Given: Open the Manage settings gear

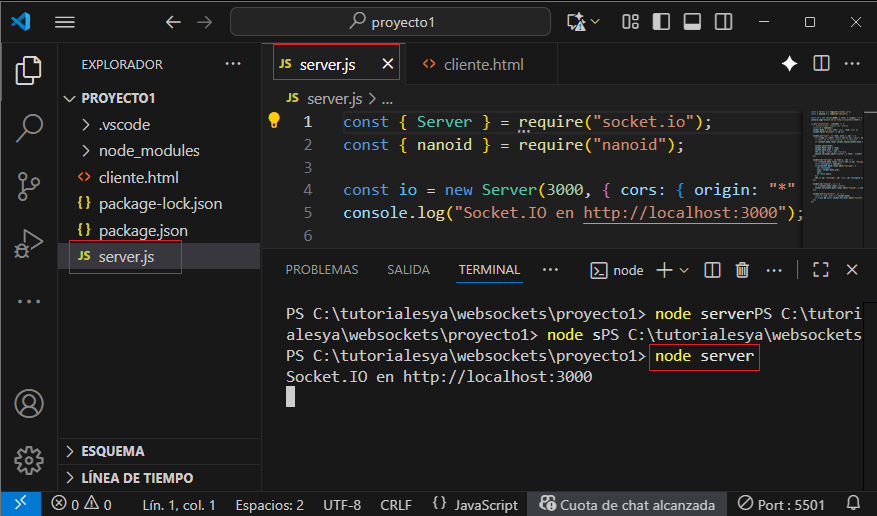Looking at the screenshot, I should point(29,460).
